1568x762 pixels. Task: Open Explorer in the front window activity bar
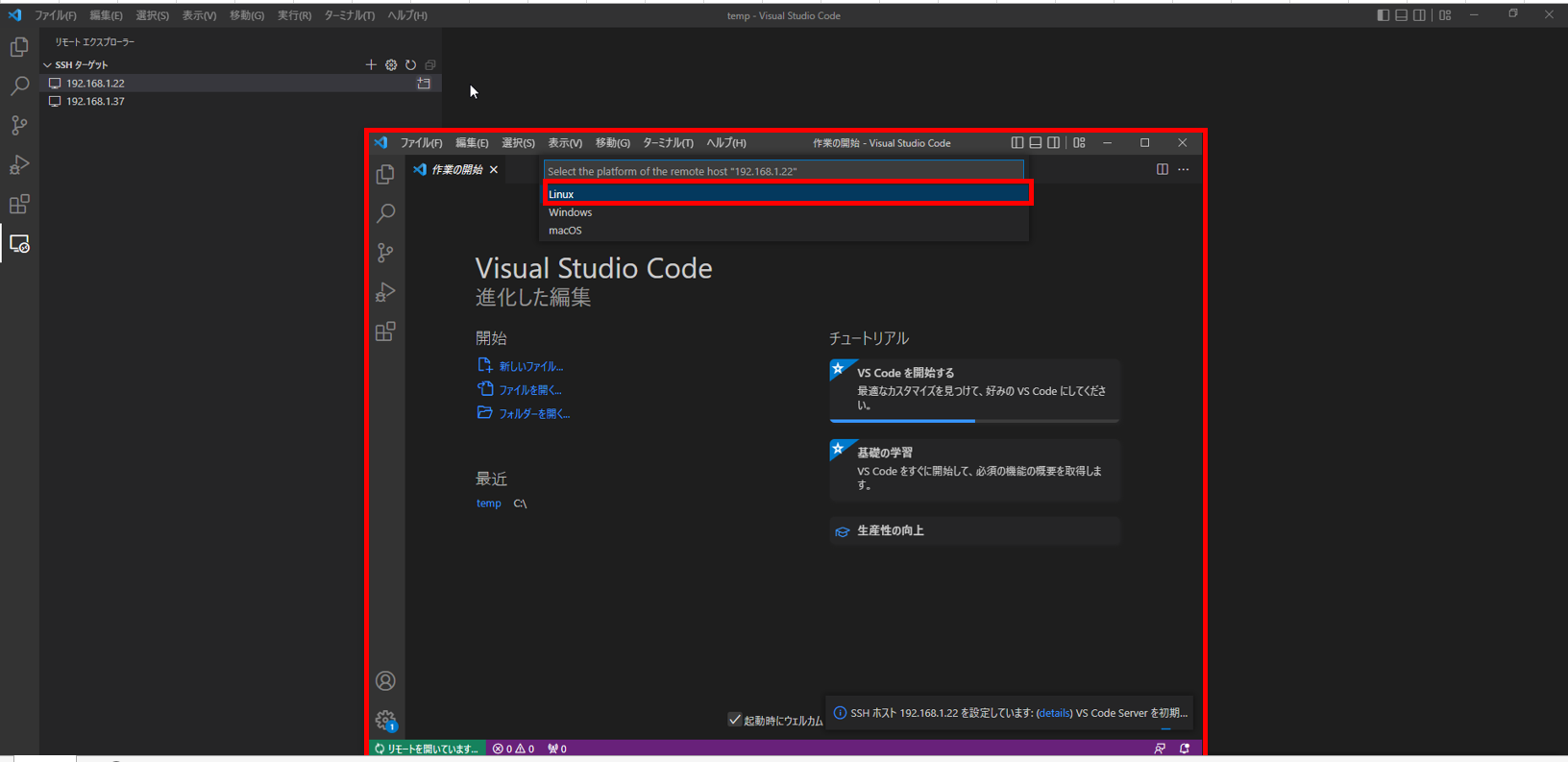tap(385, 174)
